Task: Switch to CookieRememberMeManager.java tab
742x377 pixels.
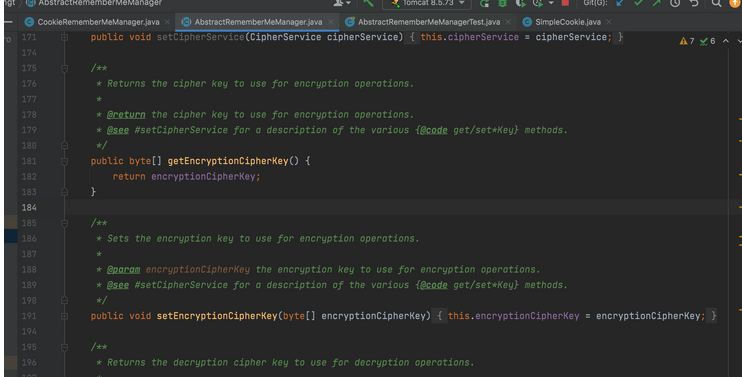Action: tap(98, 22)
